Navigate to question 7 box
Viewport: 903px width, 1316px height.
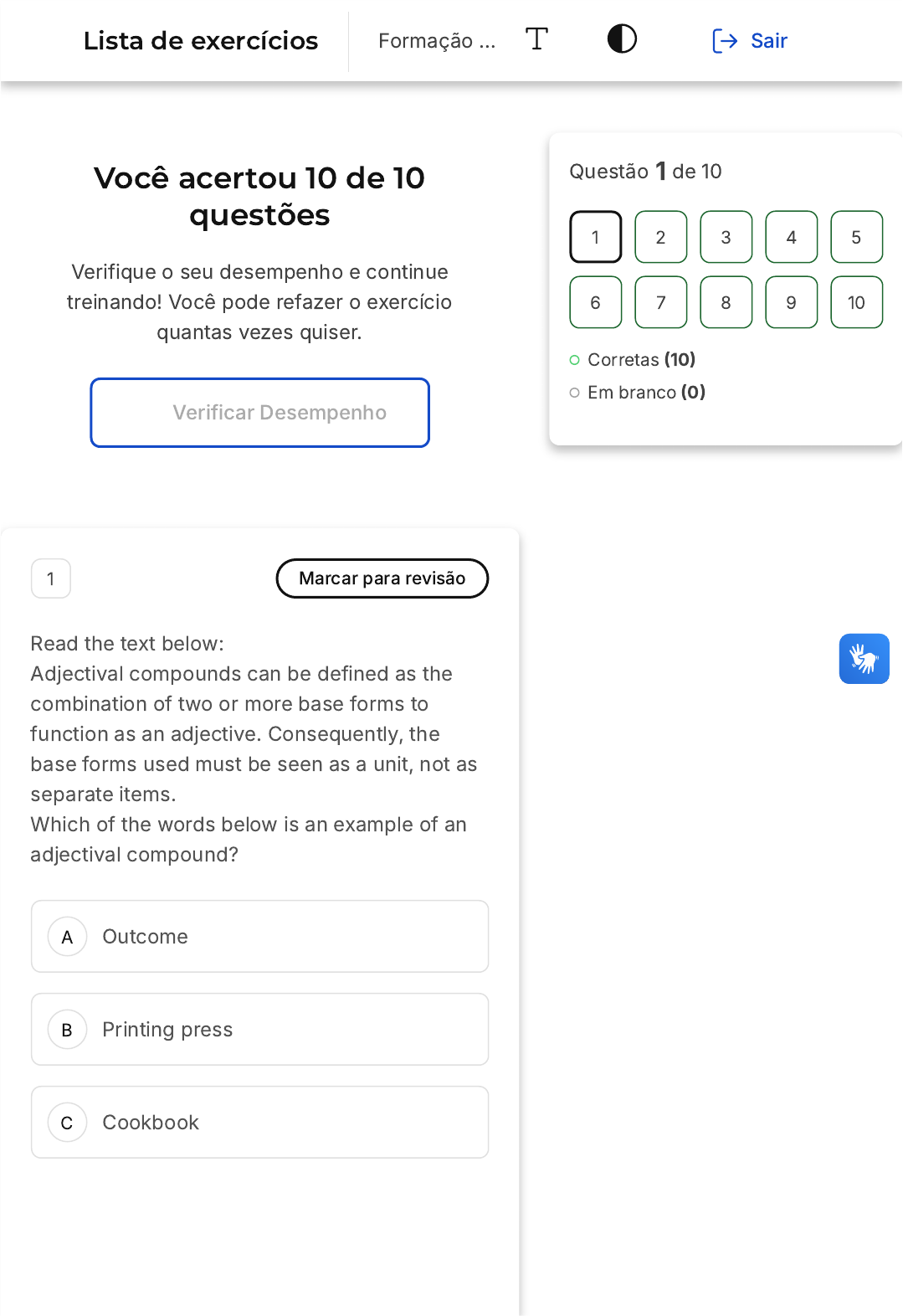click(x=660, y=302)
